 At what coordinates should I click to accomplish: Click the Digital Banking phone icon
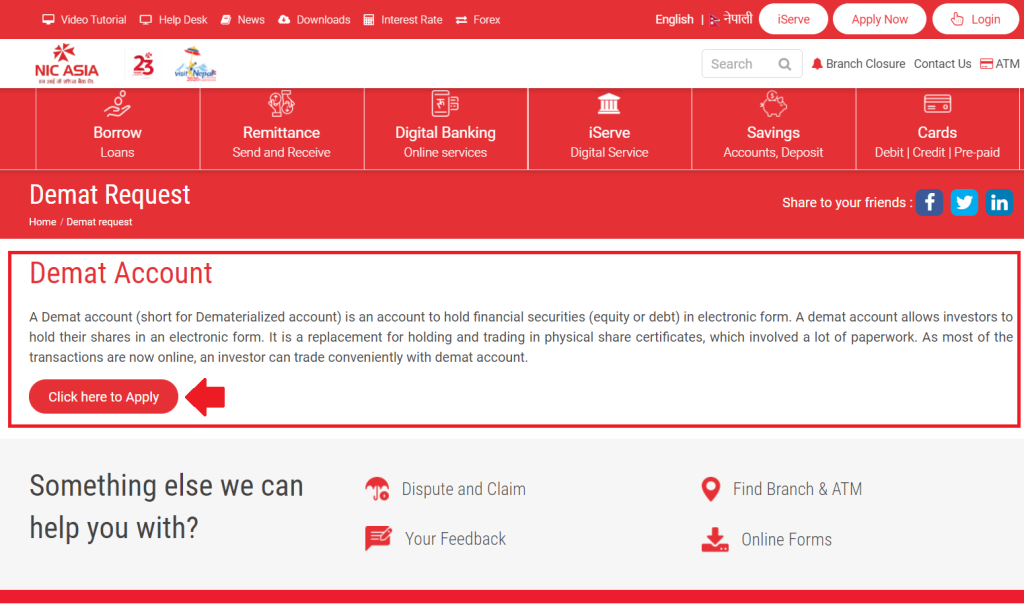coord(445,104)
